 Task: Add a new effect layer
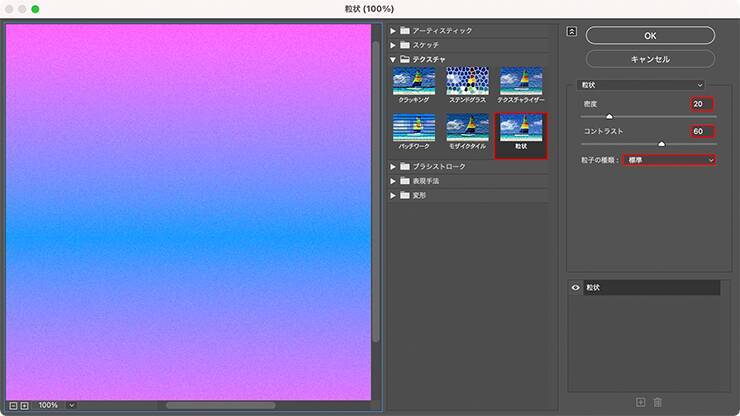641,402
